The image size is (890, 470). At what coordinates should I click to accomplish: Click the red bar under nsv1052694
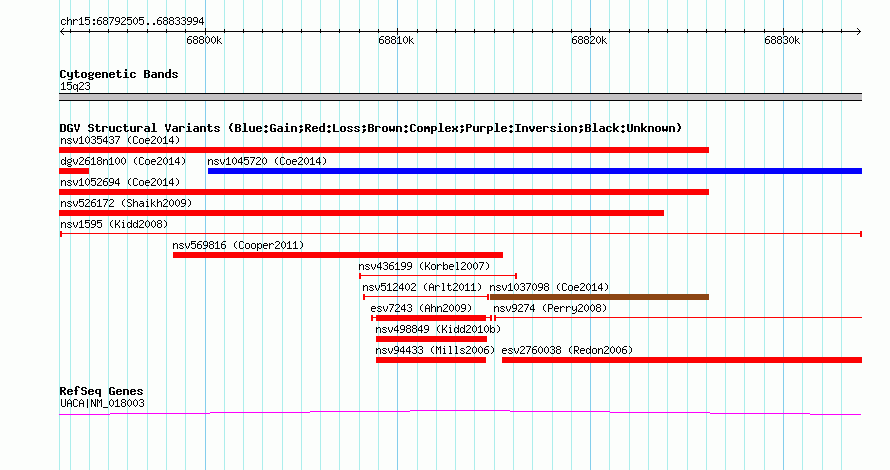click(384, 192)
